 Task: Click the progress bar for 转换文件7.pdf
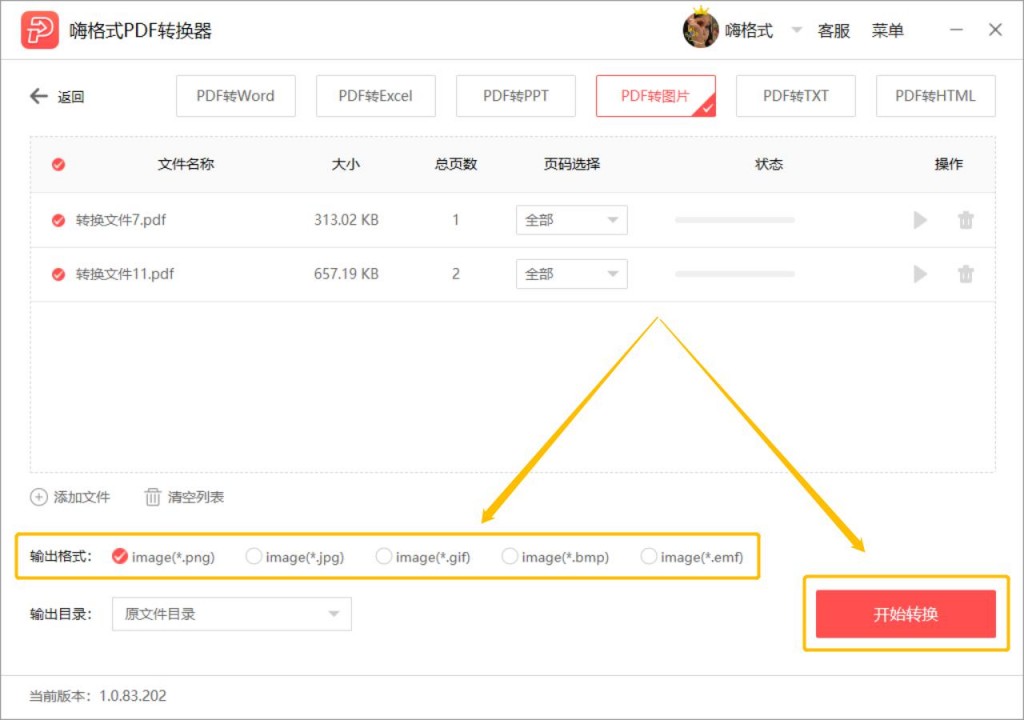(735, 220)
